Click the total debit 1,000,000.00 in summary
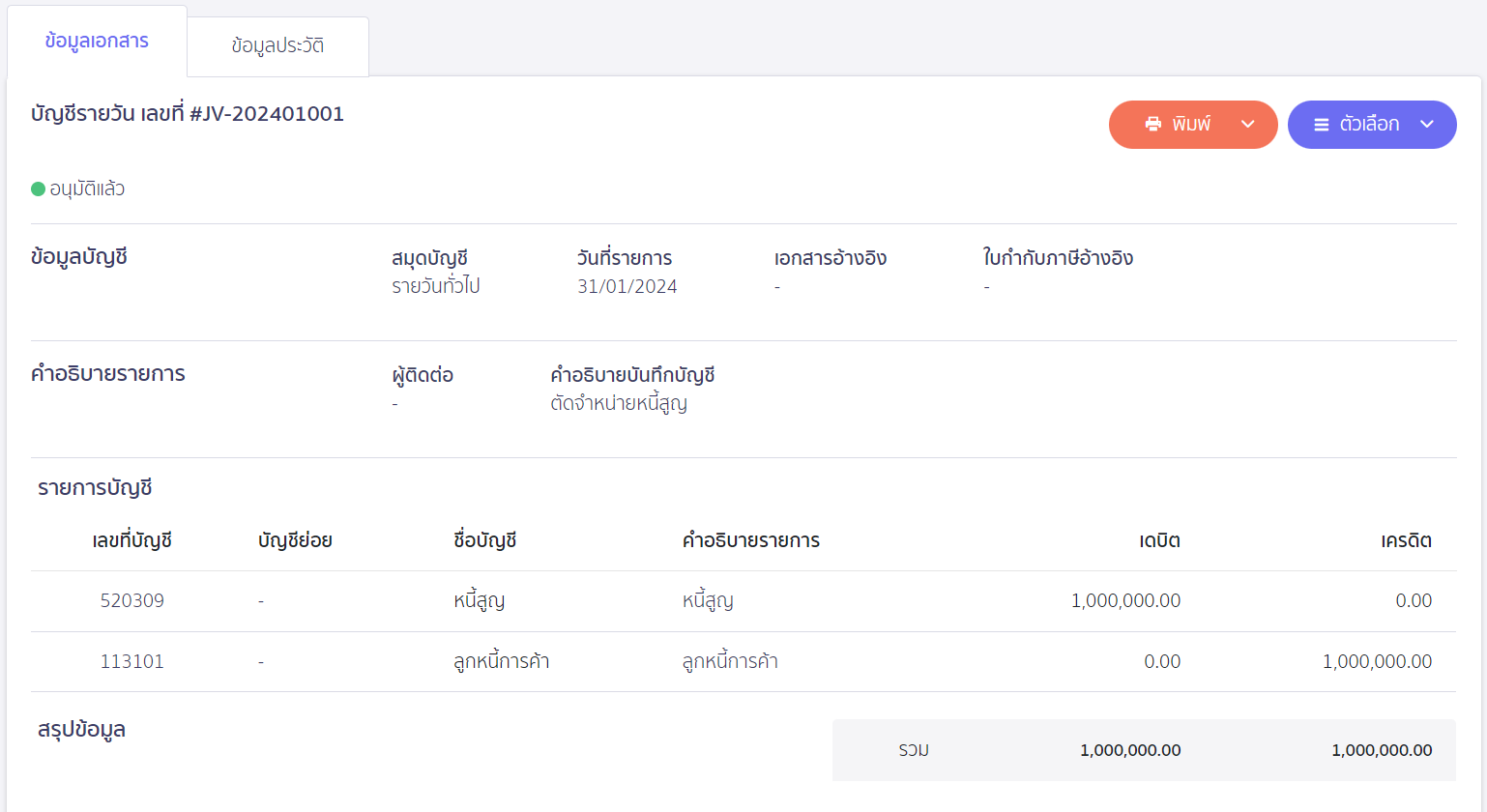Image resolution: width=1487 pixels, height=812 pixels. tap(1130, 750)
